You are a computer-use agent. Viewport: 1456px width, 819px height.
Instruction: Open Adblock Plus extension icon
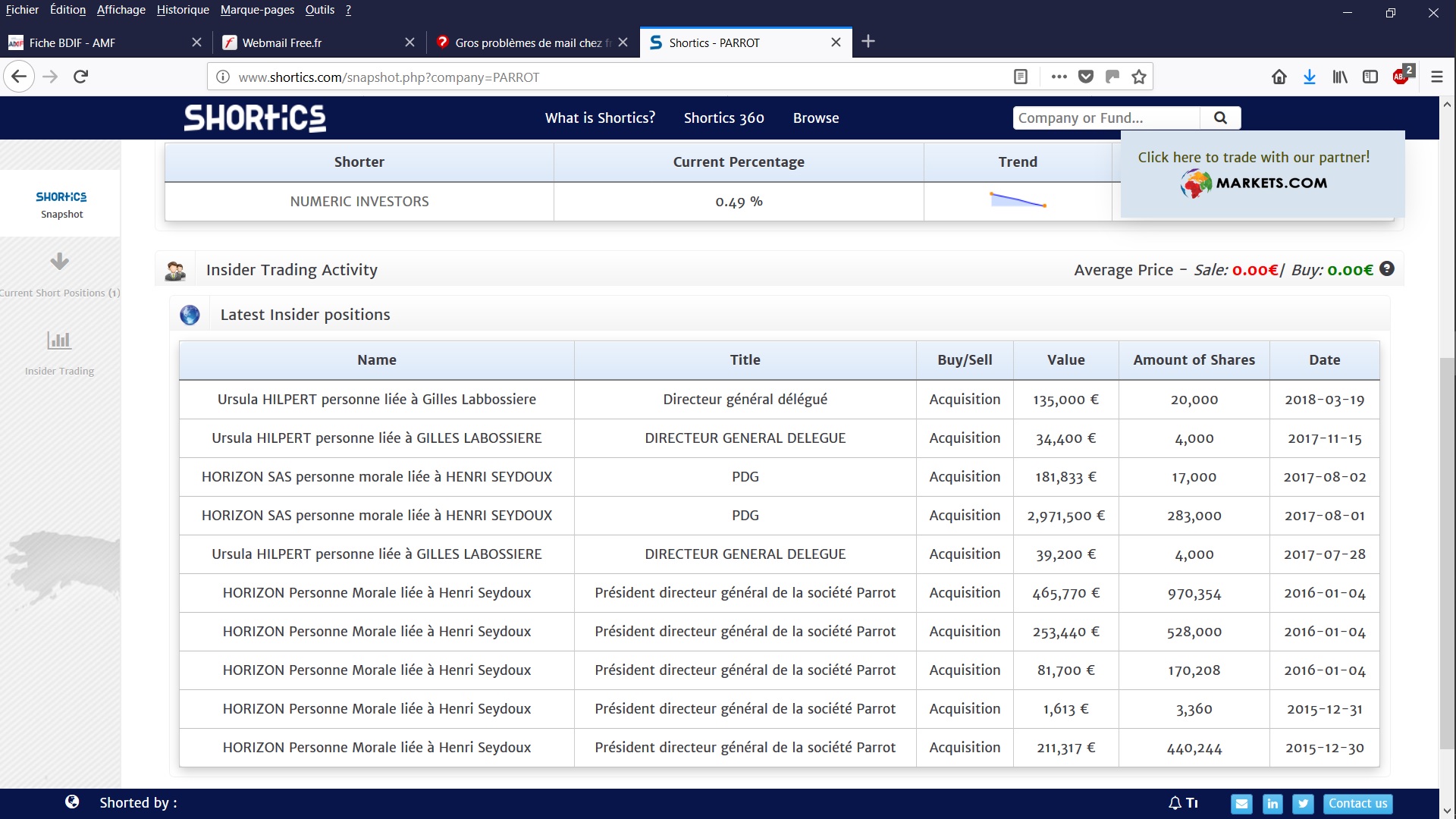pos(1402,75)
